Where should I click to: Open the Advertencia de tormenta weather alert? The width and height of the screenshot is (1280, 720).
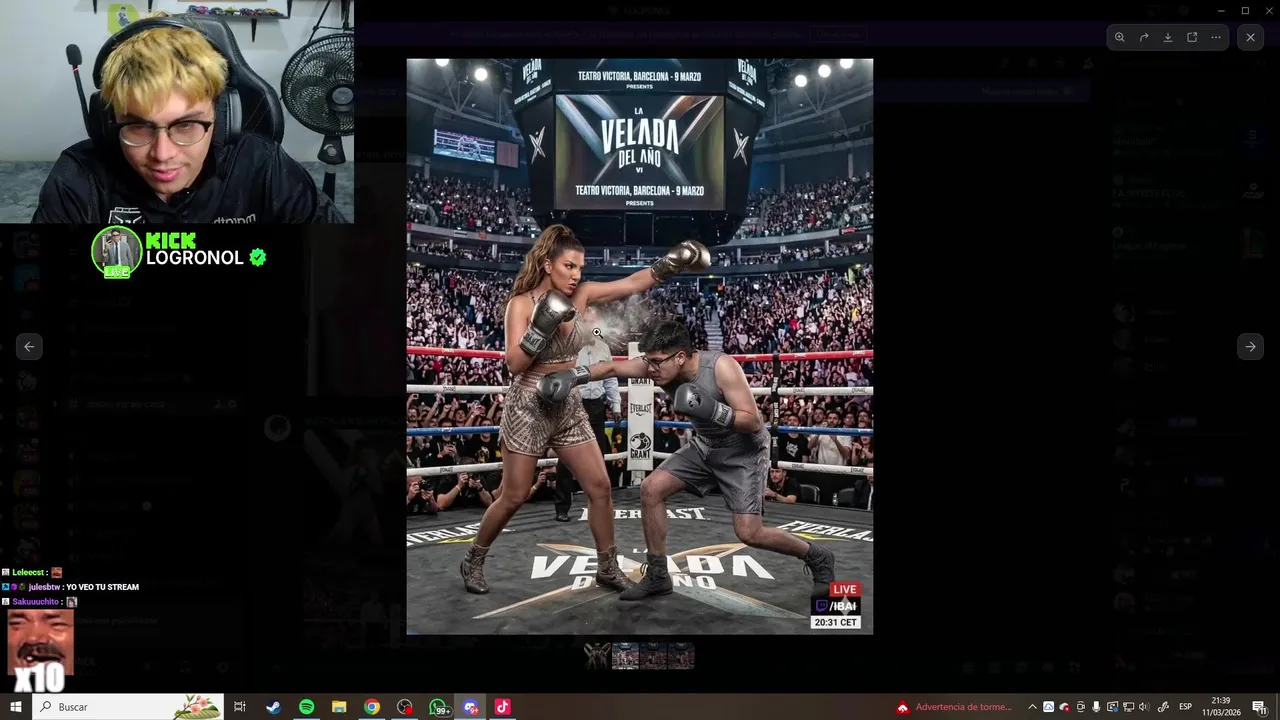[x=955, y=707]
